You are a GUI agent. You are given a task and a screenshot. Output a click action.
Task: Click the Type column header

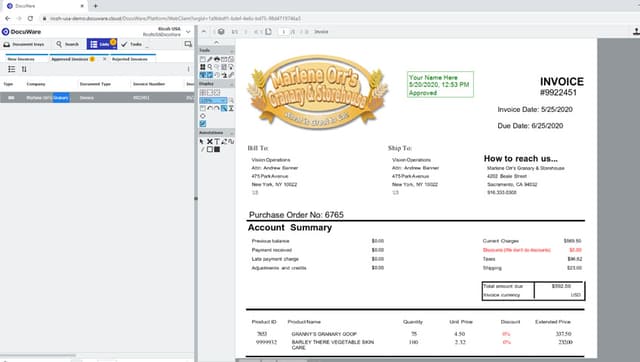pyautogui.click(x=8, y=84)
